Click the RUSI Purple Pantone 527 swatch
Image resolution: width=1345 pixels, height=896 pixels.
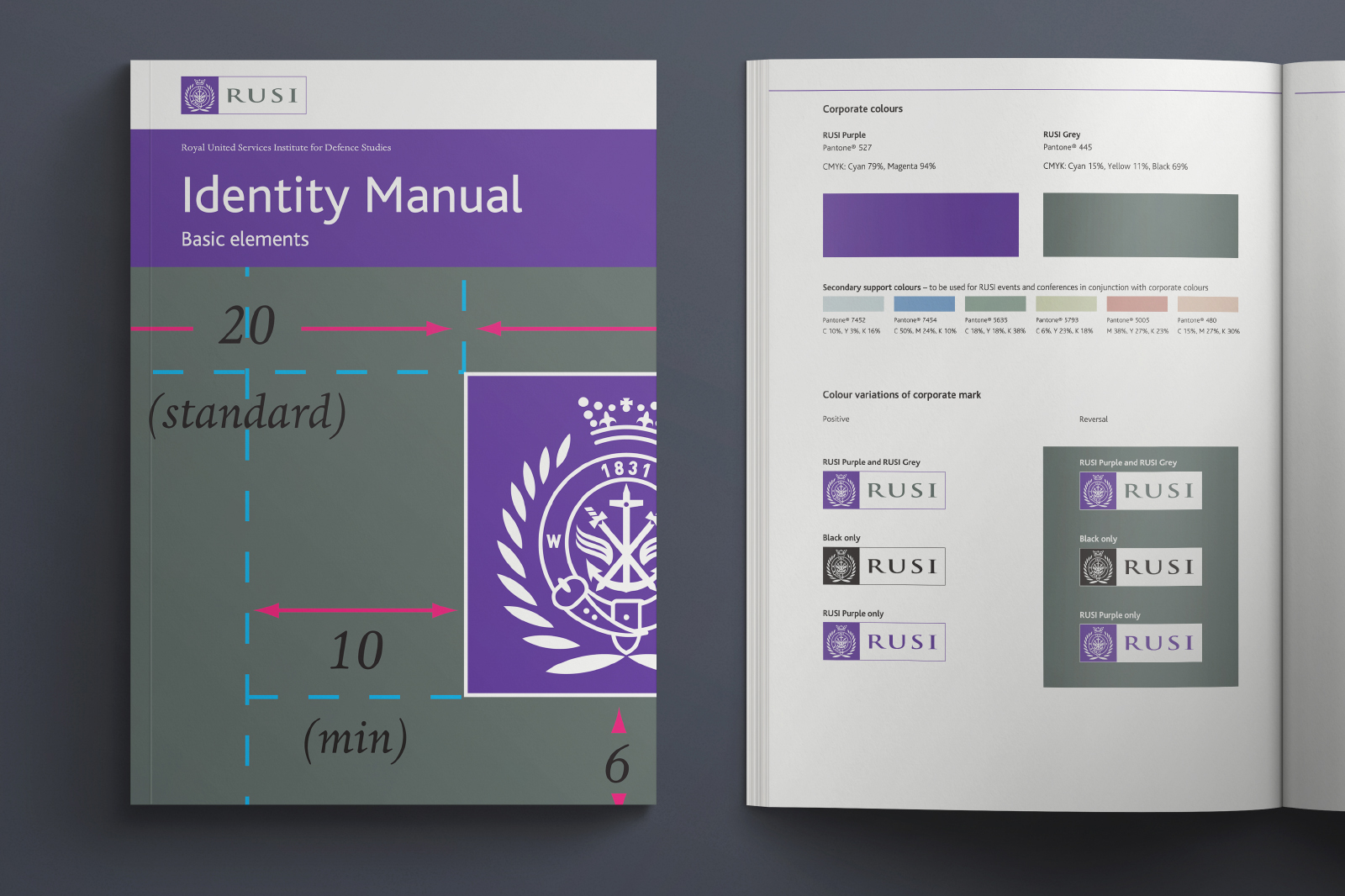tap(920, 225)
